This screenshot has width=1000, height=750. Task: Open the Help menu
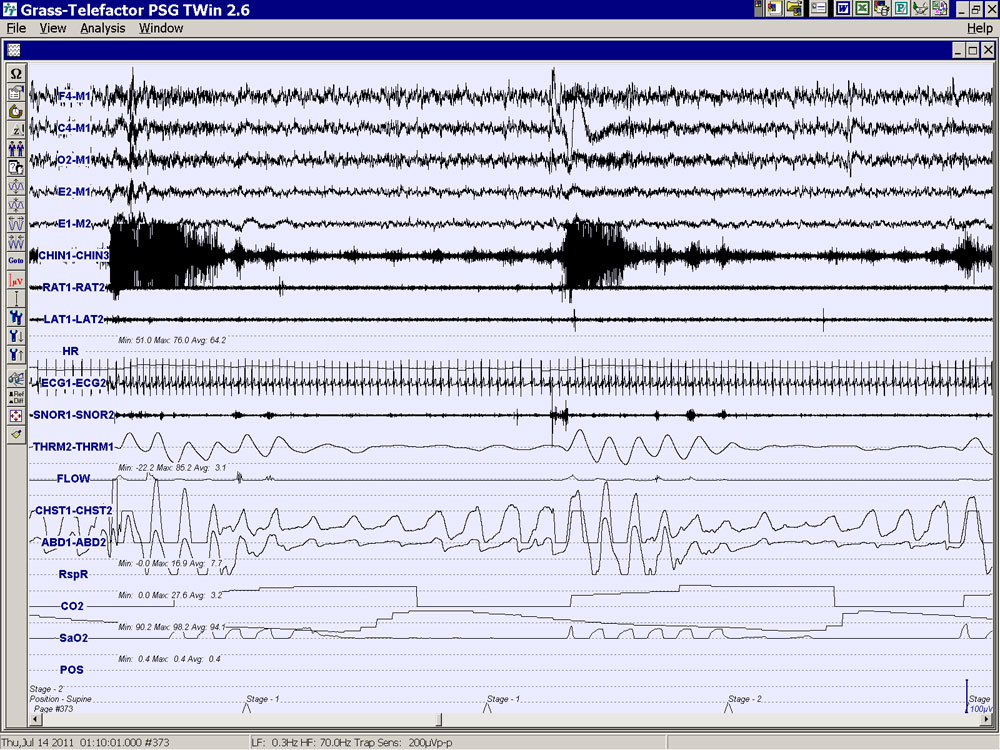point(979,28)
